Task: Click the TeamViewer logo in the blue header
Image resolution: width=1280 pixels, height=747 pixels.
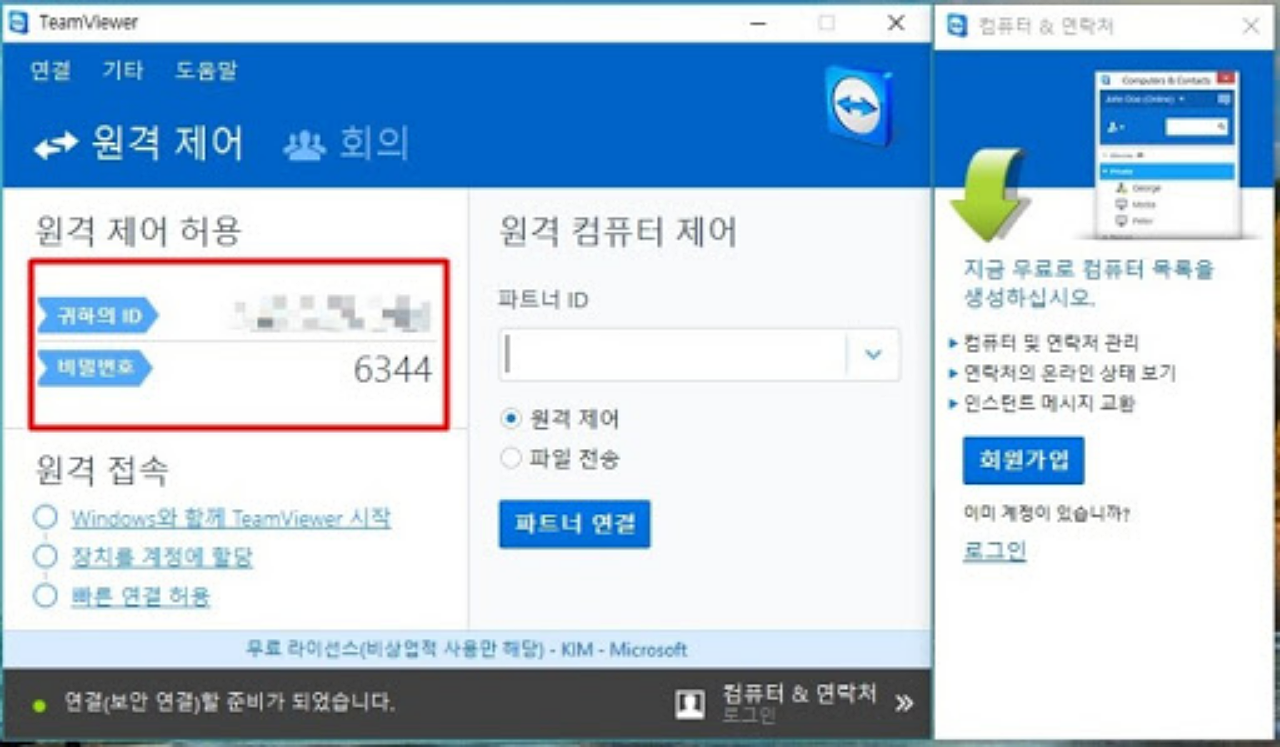Action: click(860, 105)
